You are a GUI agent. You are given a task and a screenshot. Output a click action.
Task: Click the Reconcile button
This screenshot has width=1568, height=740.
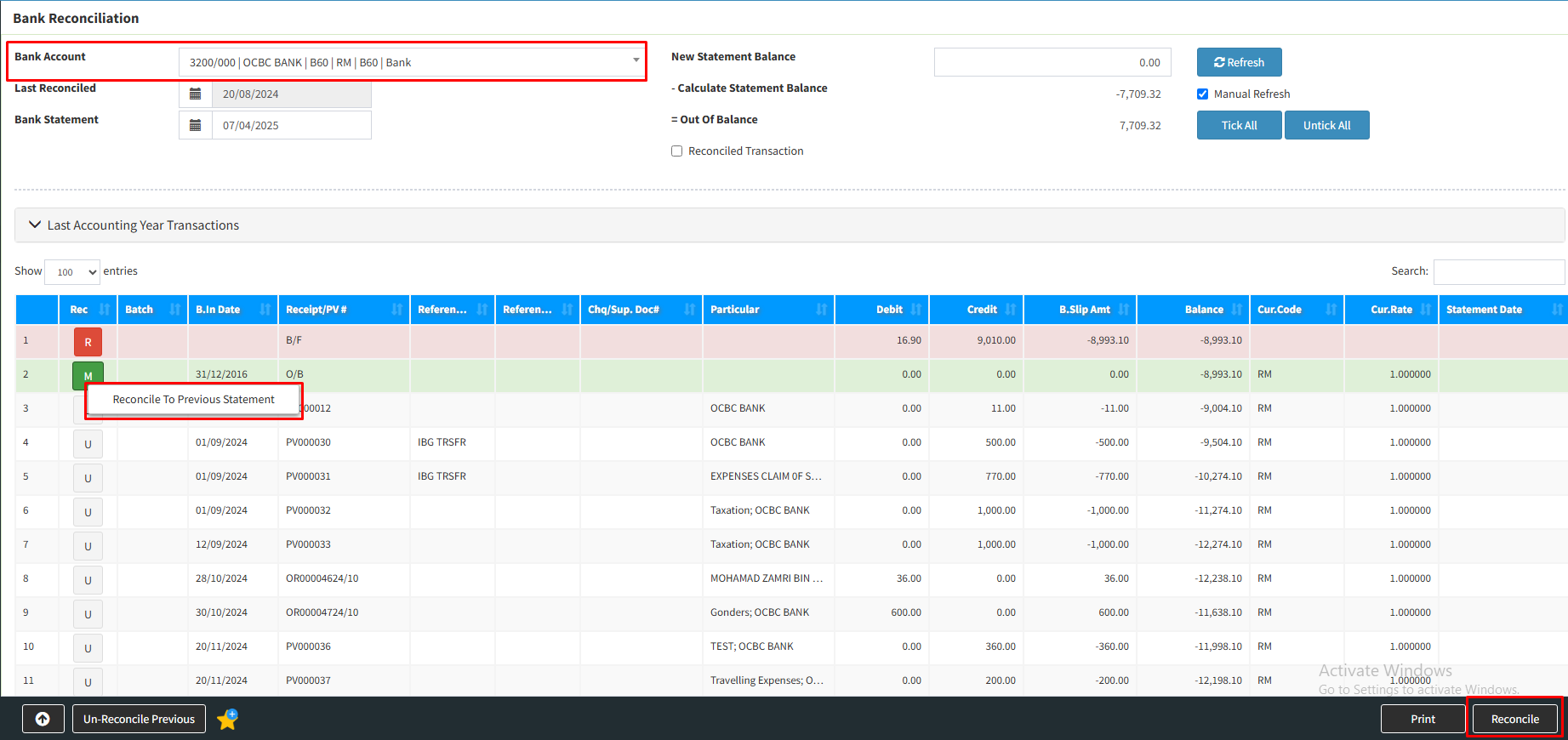coord(1514,719)
